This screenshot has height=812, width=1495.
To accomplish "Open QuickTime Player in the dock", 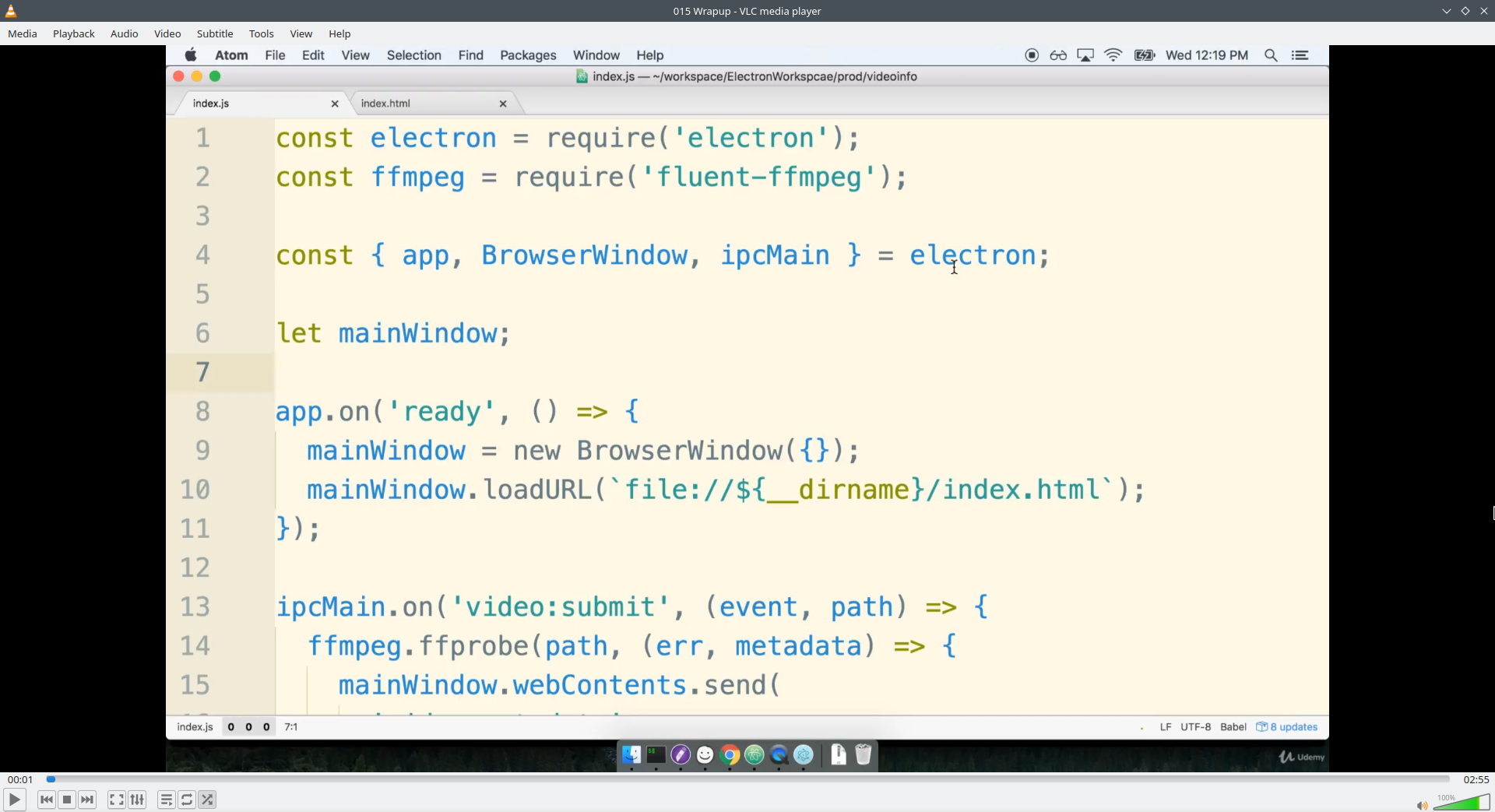I will pos(779,755).
